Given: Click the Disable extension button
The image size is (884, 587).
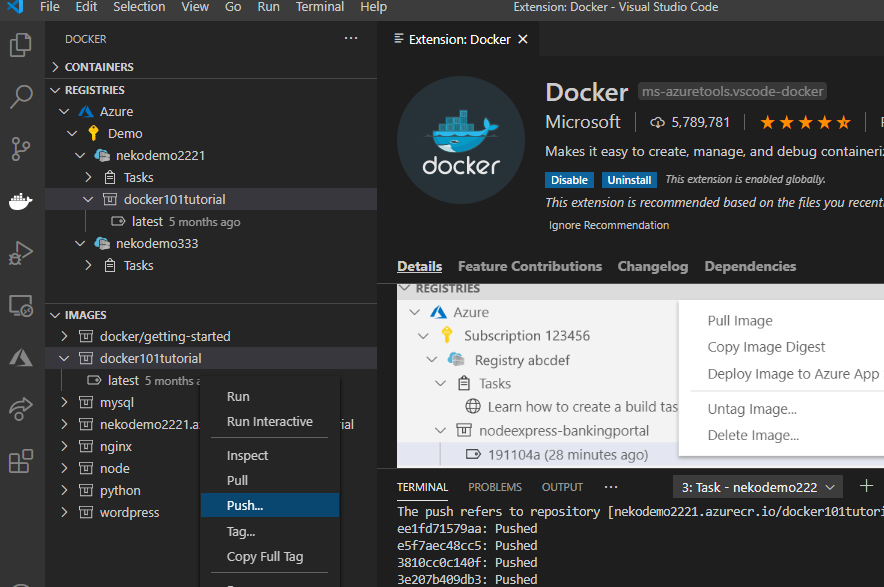Looking at the screenshot, I should pyautogui.click(x=569, y=180).
